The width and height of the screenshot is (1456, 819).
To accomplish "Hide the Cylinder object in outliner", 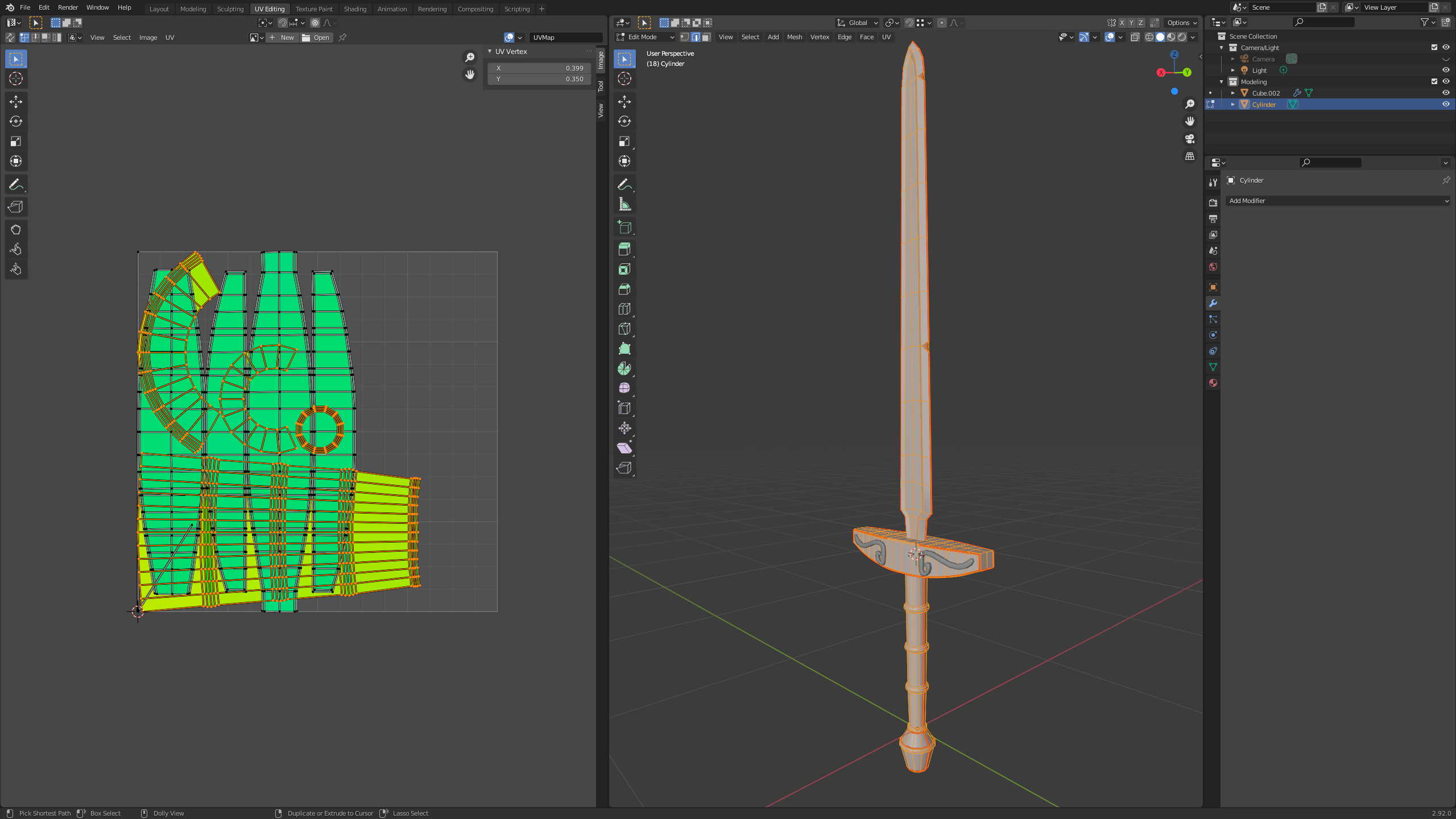I will [x=1445, y=104].
